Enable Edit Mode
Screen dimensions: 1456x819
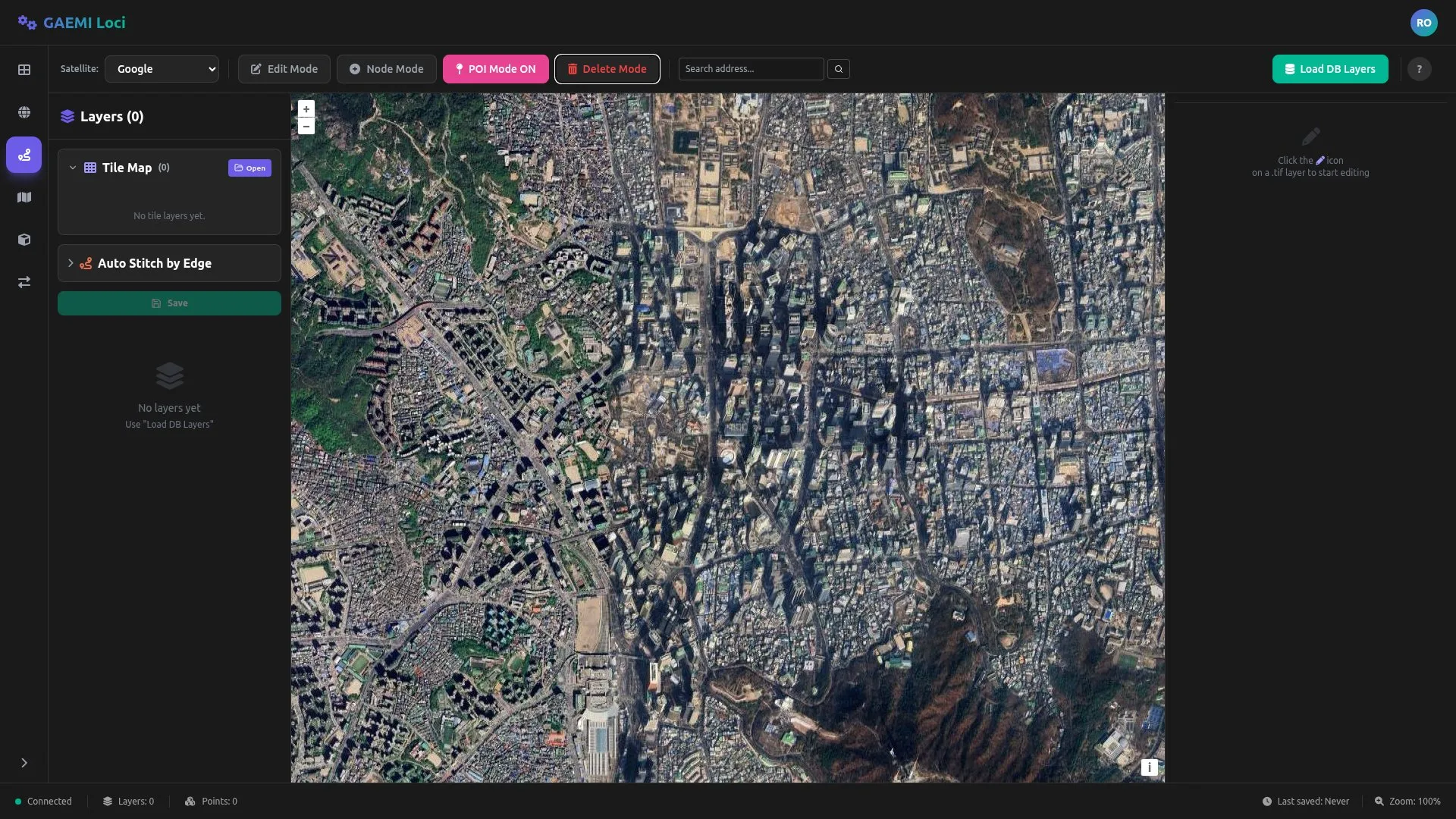coord(284,69)
